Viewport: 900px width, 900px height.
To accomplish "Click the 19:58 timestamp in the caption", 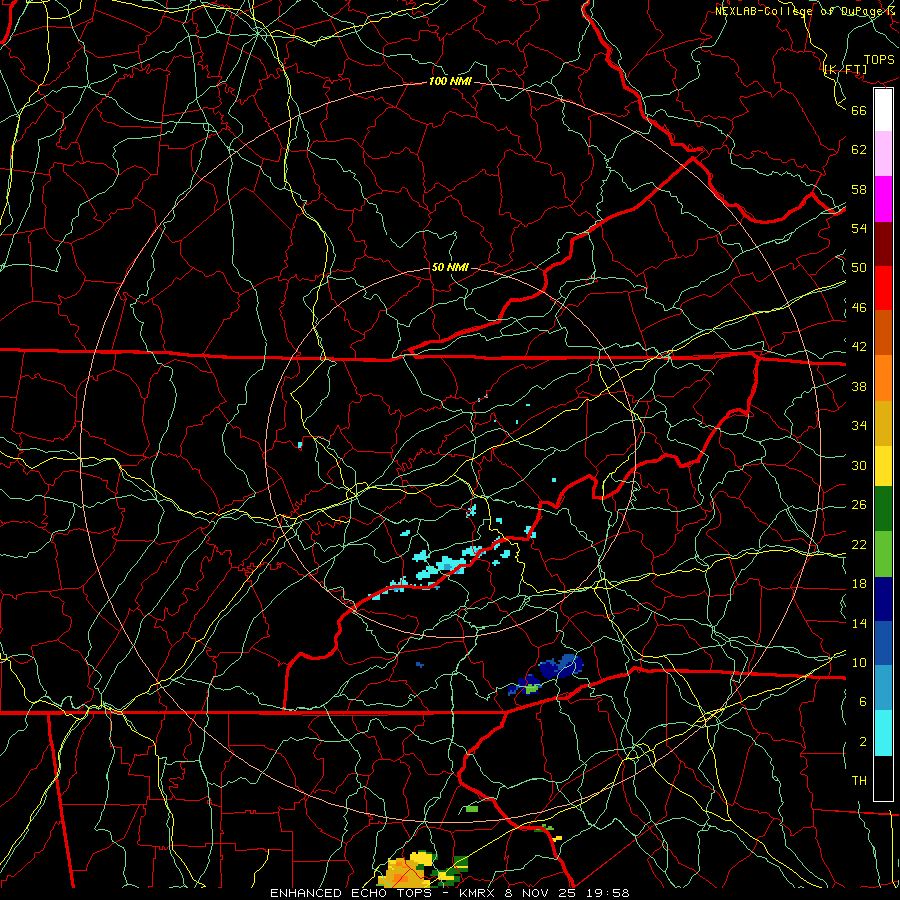I will pos(610,893).
